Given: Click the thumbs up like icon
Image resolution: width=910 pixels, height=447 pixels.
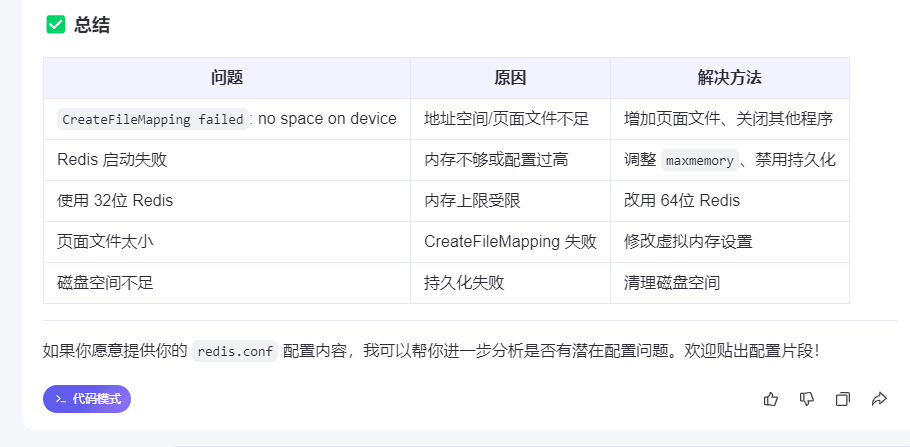Looking at the screenshot, I should tap(771, 399).
